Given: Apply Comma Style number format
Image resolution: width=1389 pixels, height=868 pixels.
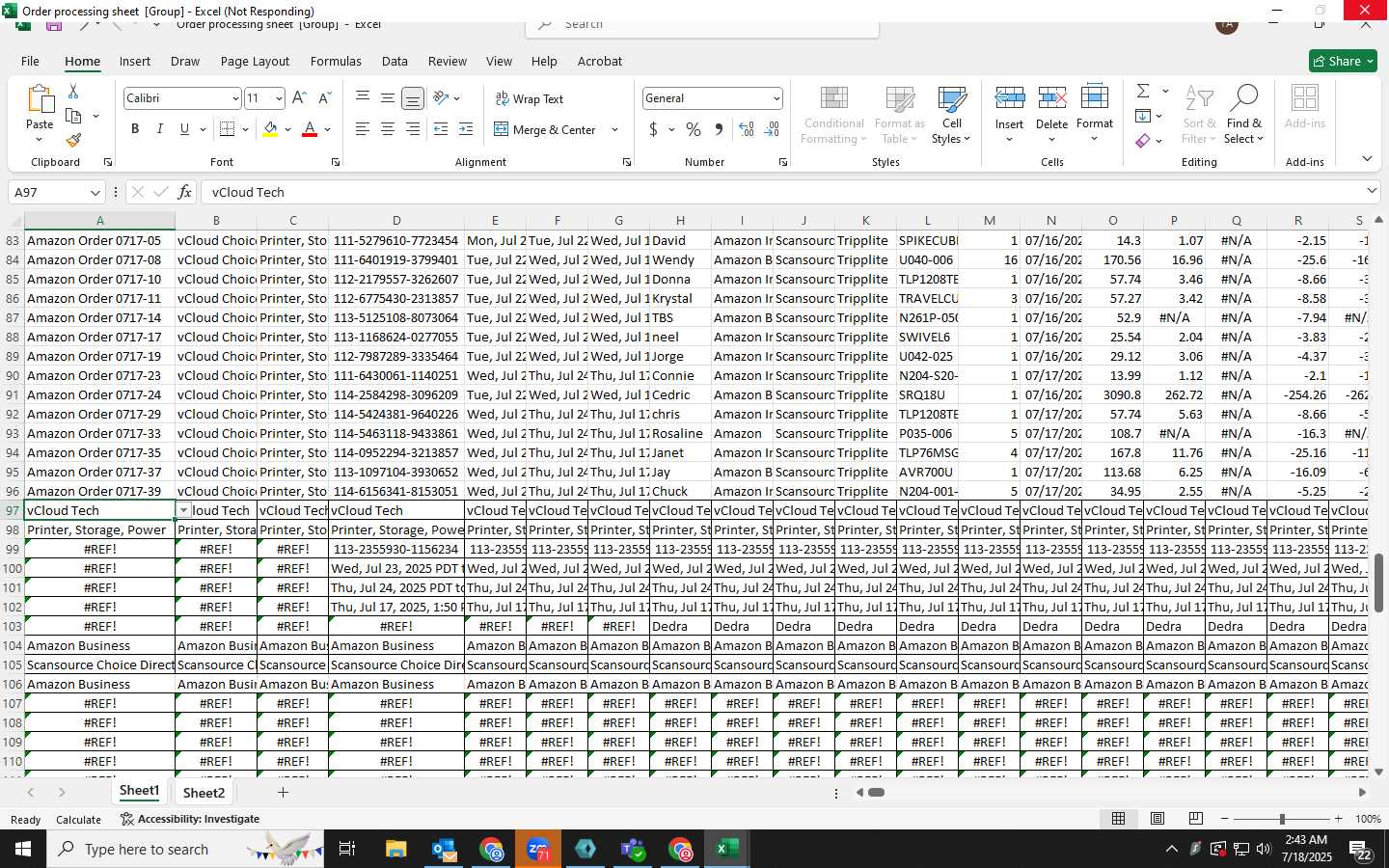Looking at the screenshot, I should point(719,129).
